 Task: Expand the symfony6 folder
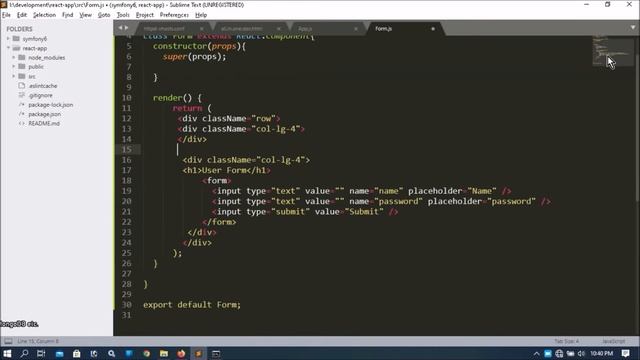(x=8, y=39)
